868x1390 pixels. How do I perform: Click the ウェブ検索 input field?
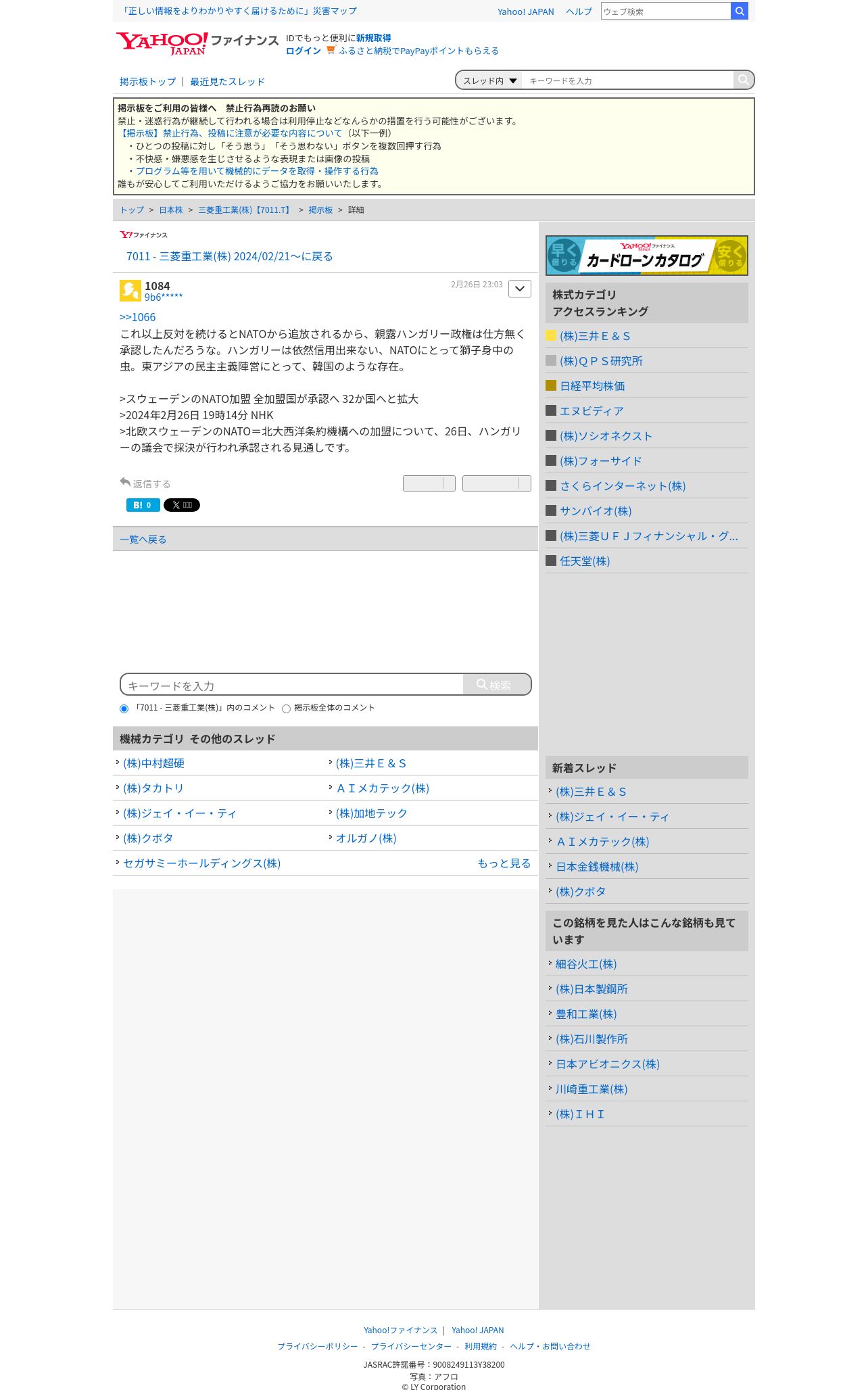(666, 11)
